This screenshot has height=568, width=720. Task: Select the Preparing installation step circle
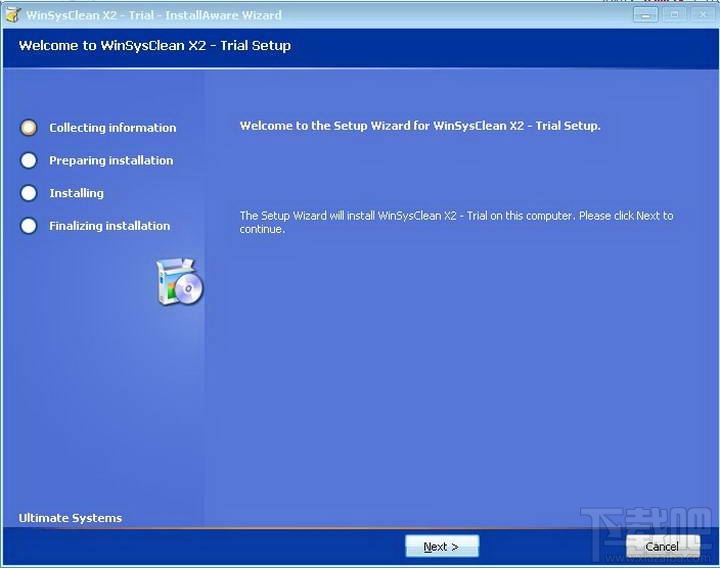28,160
